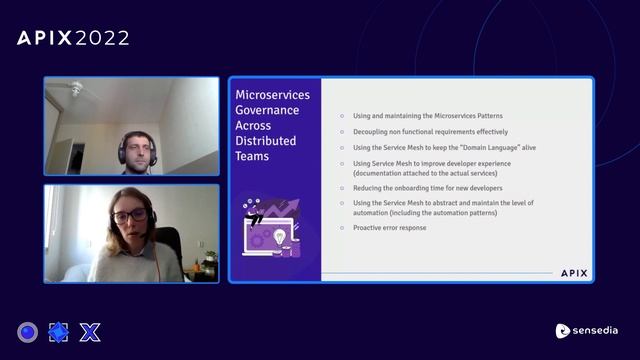Click 'Reducing the onboarding time for new developers'
Screen dimensions: 640x360
click(x=428, y=188)
